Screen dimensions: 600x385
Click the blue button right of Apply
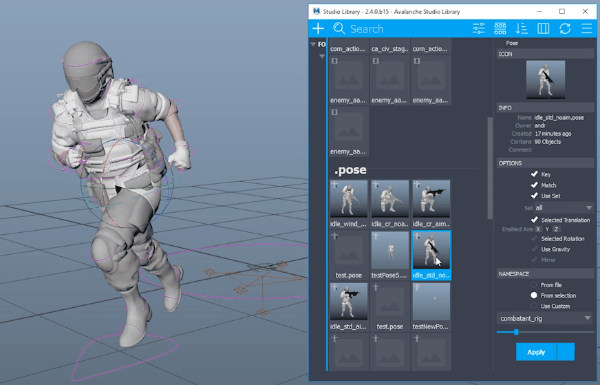[566, 352]
